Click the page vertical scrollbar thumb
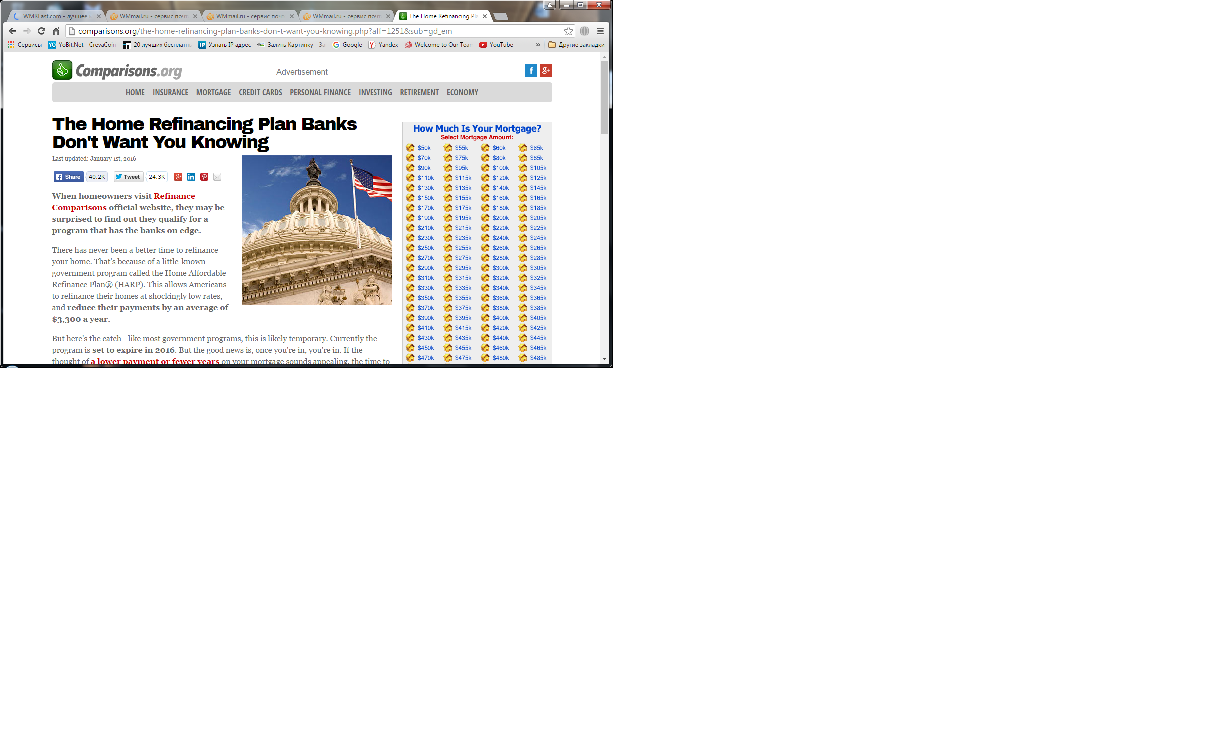 [x=604, y=98]
